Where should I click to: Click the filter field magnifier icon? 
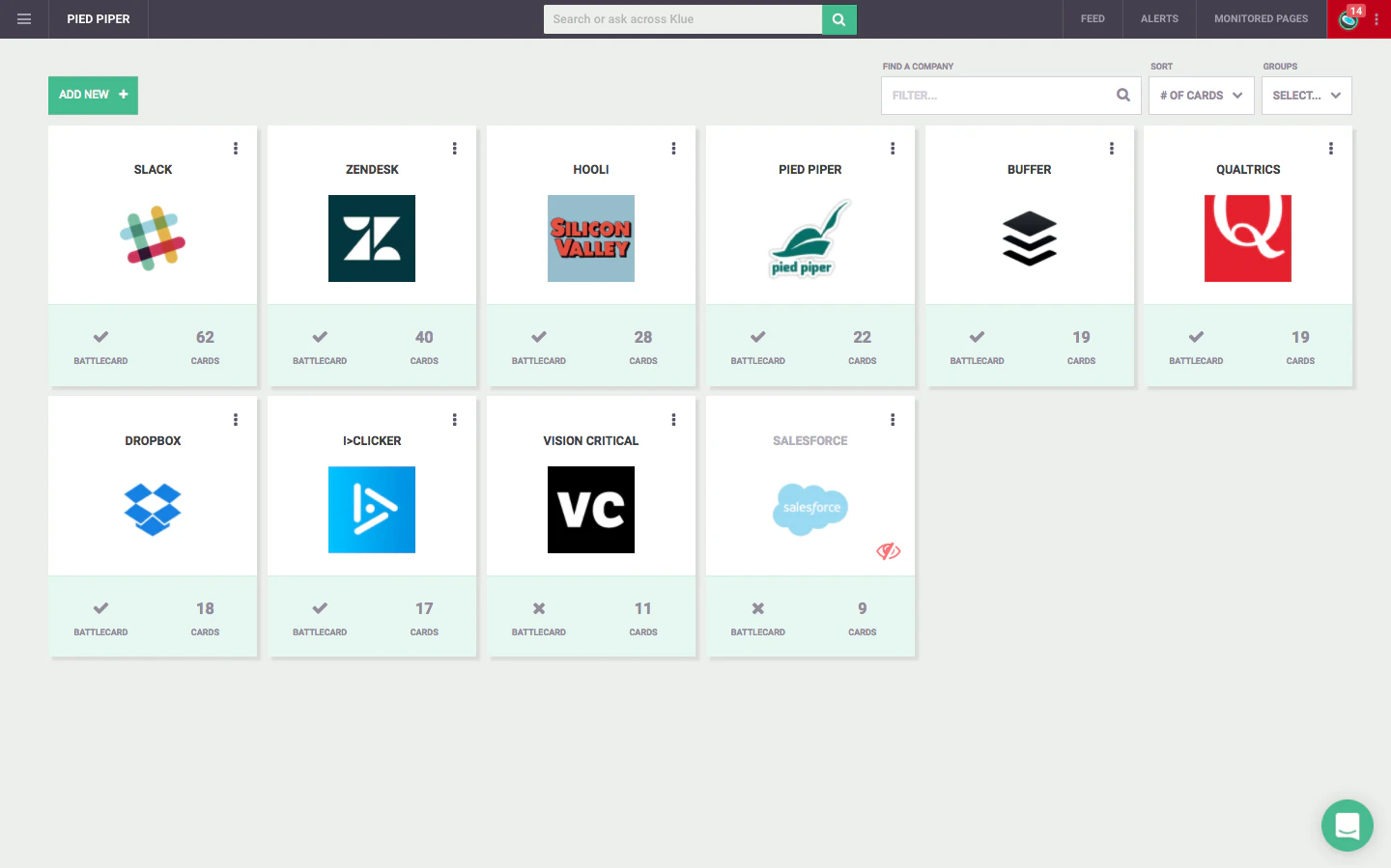1123,95
